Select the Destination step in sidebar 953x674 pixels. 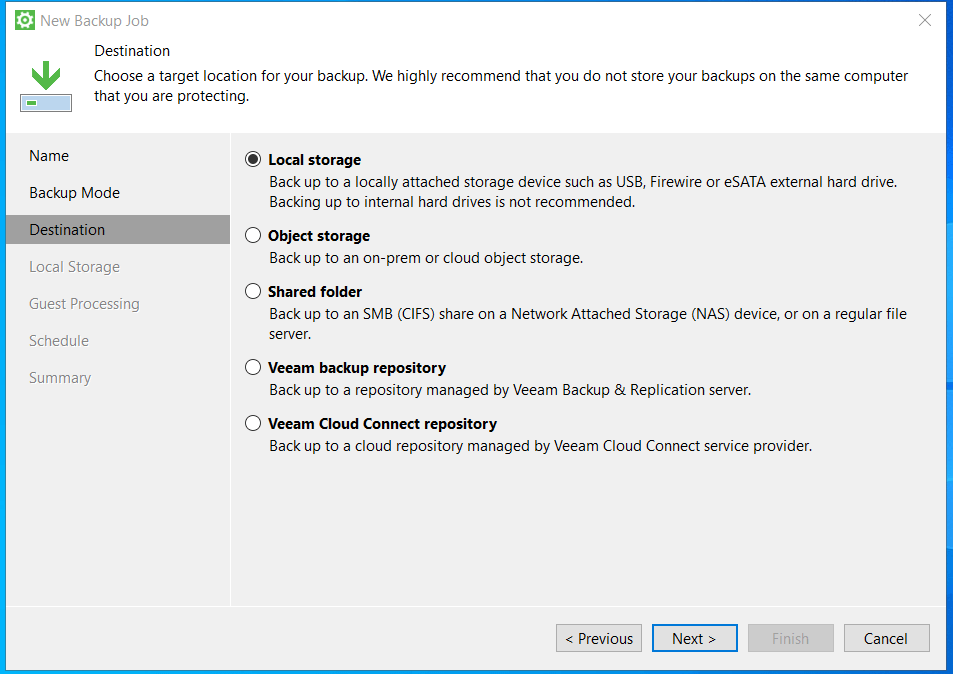[67, 230]
